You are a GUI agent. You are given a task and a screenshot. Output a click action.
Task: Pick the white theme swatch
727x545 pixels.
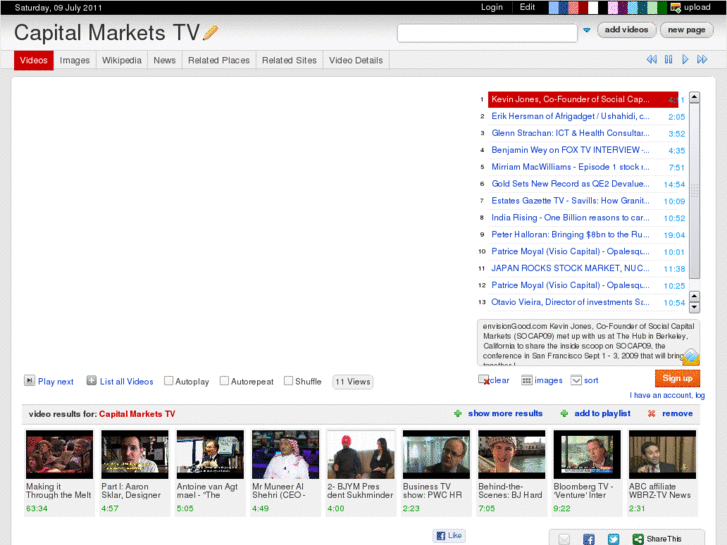coord(593,7)
